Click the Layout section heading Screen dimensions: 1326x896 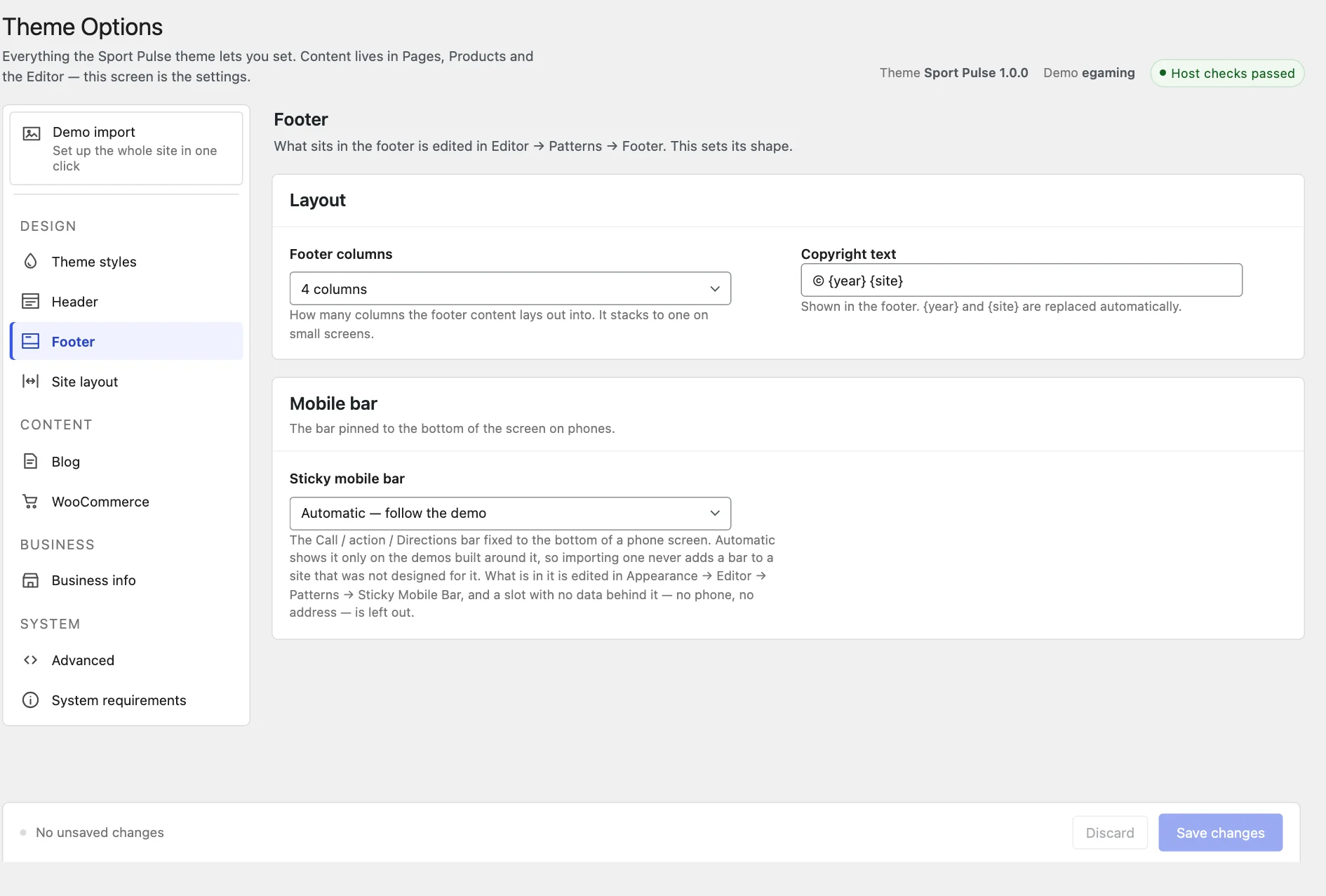click(317, 201)
